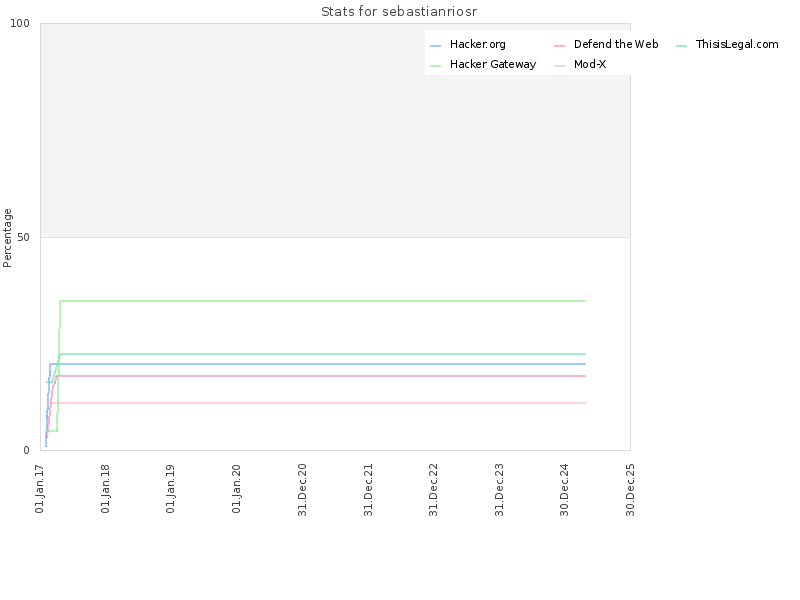
Task: Click the 30.Dec.25 date label
Action: coord(630,489)
